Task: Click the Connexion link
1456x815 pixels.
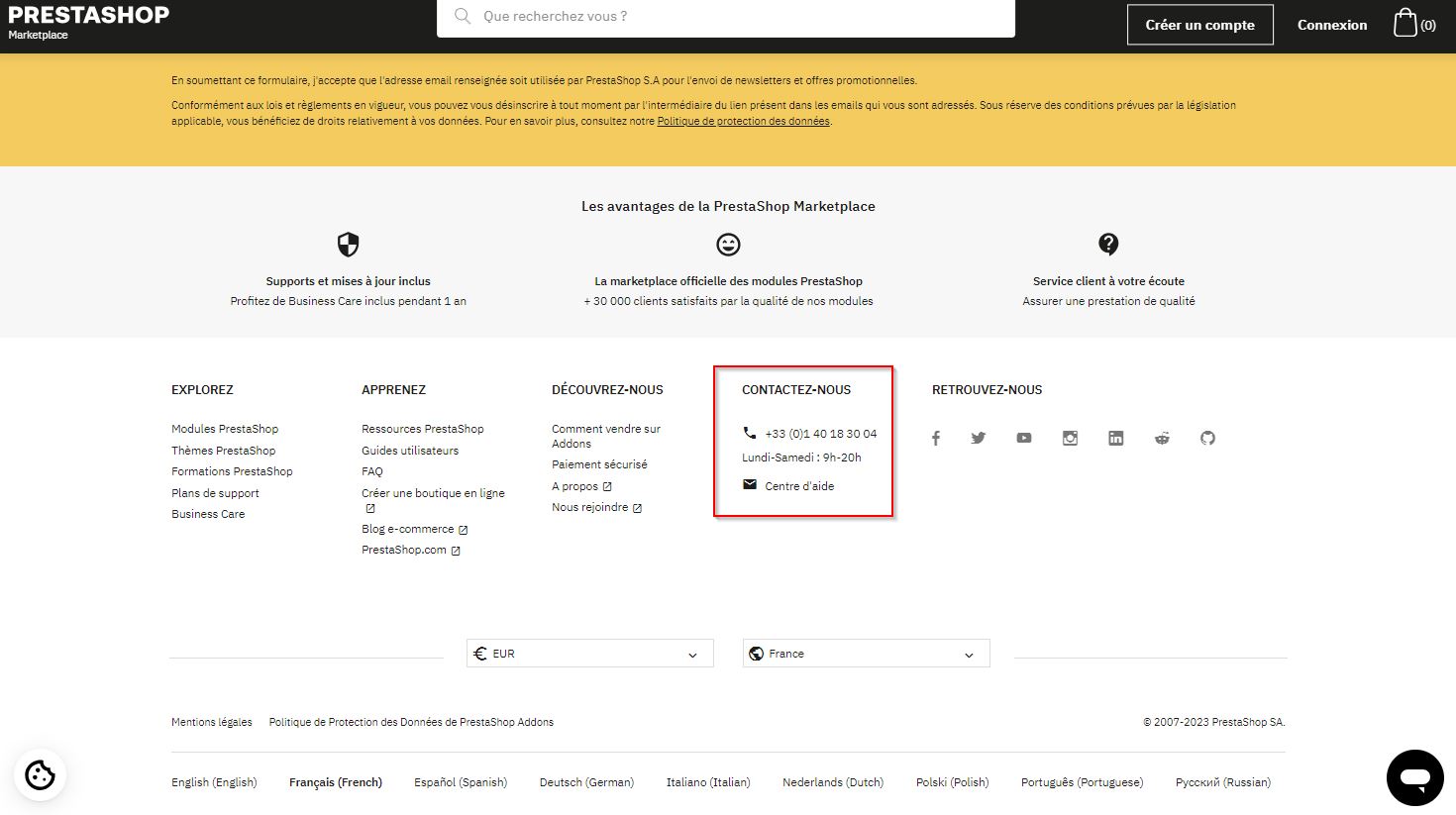Action: tap(1332, 25)
